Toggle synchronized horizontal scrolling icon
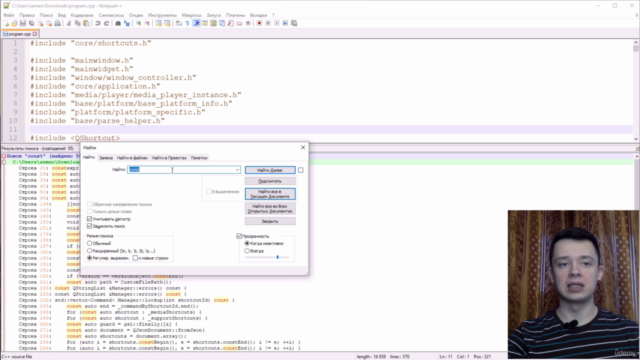Image resolution: width=640 pixels, height=360 pixels. point(167,23)
